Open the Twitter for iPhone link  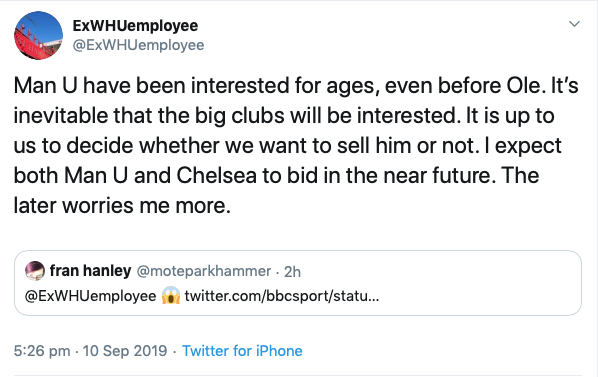click(242, 351)
